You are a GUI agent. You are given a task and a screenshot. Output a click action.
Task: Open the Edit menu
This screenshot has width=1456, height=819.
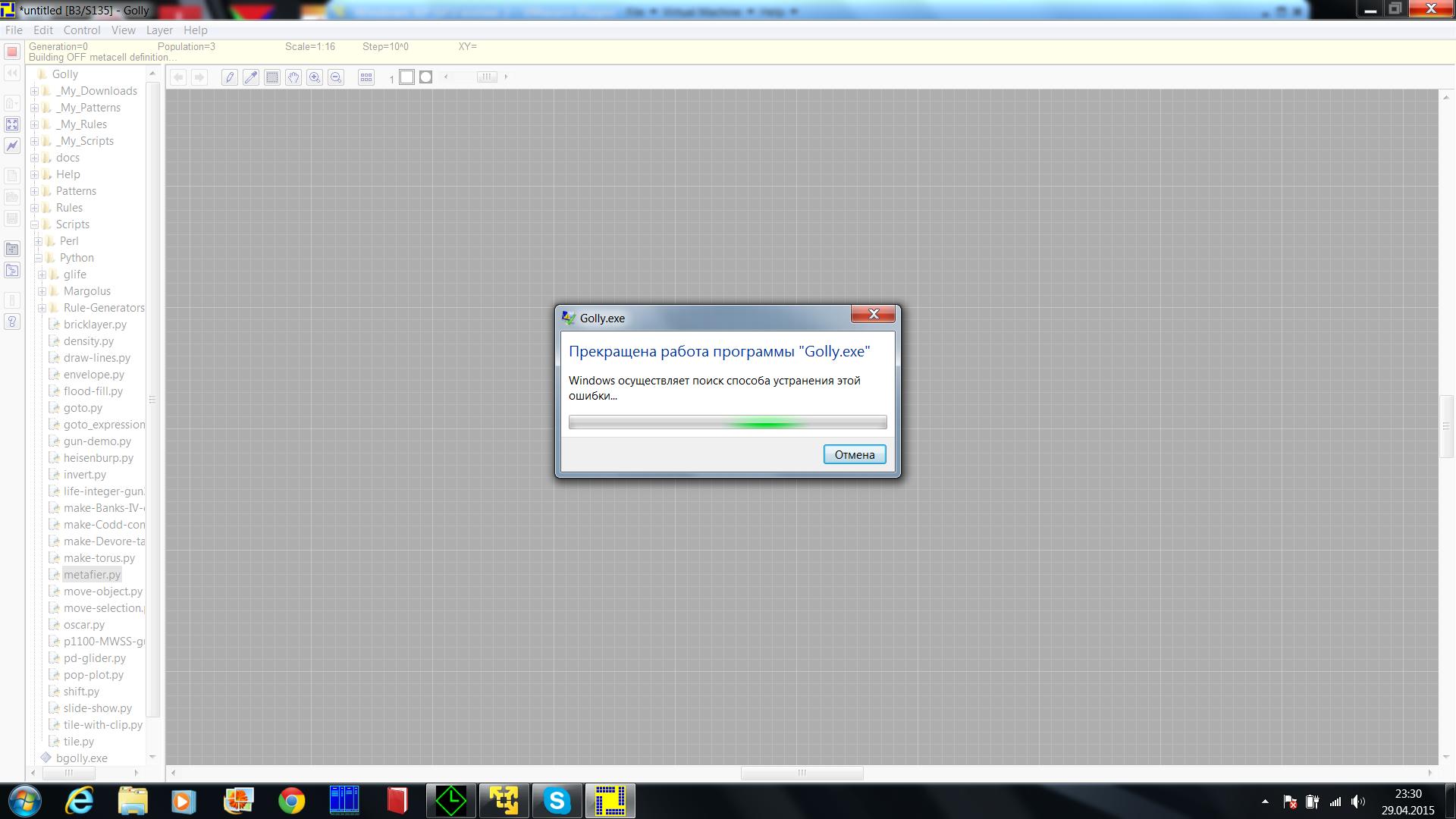43,30
